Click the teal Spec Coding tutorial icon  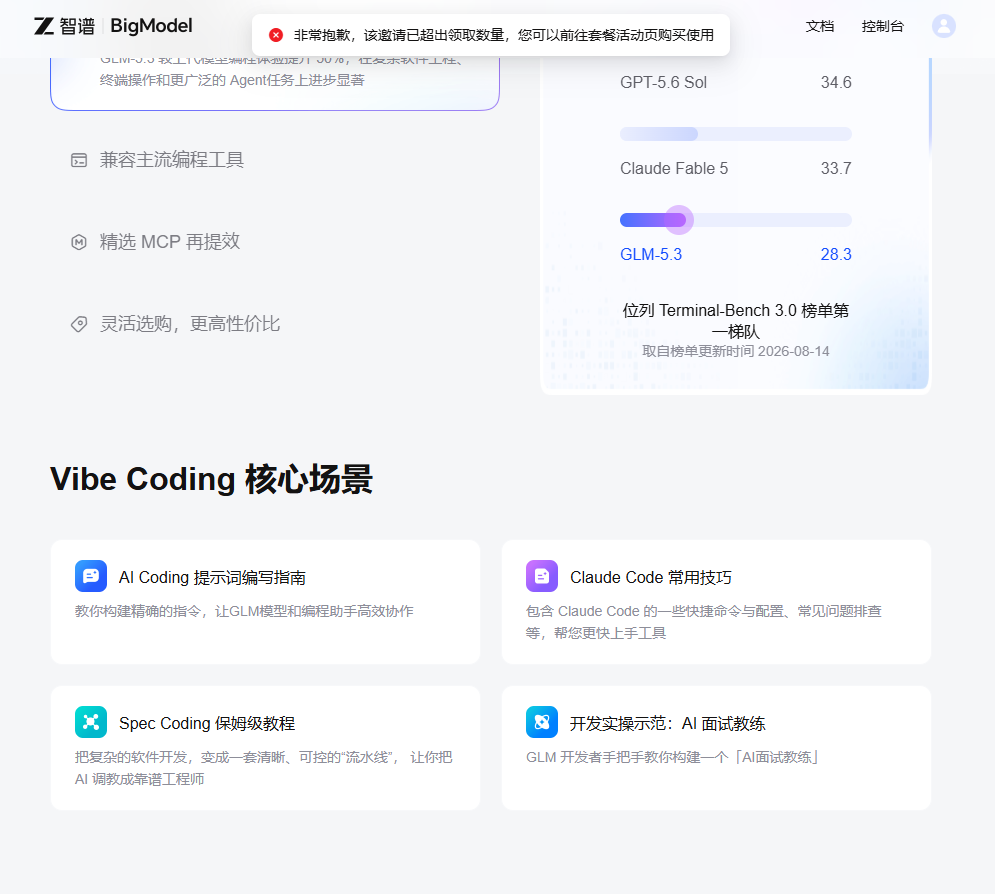coord(91,722)
